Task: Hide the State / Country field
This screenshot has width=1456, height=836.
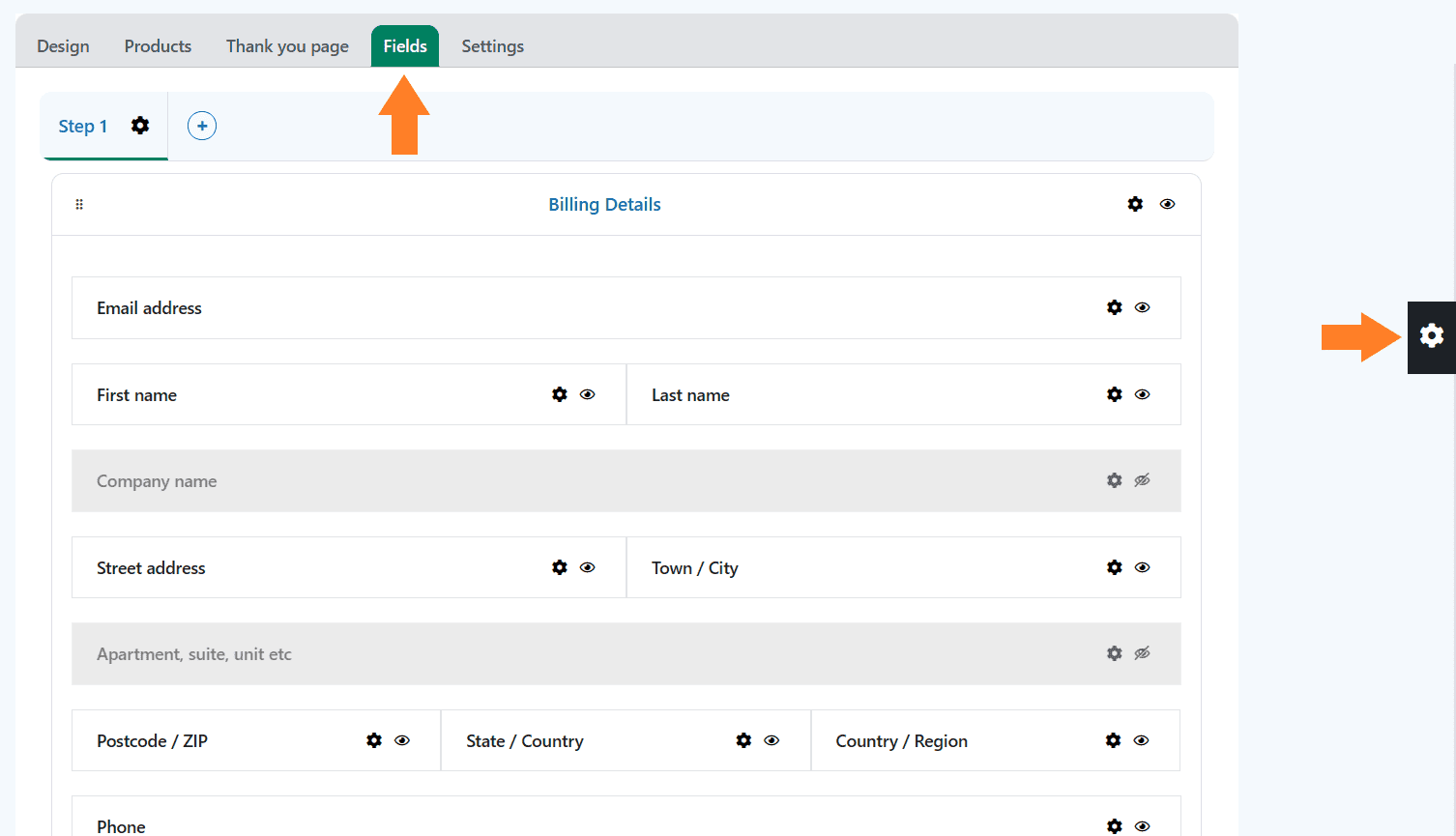Action: point(772,740)
